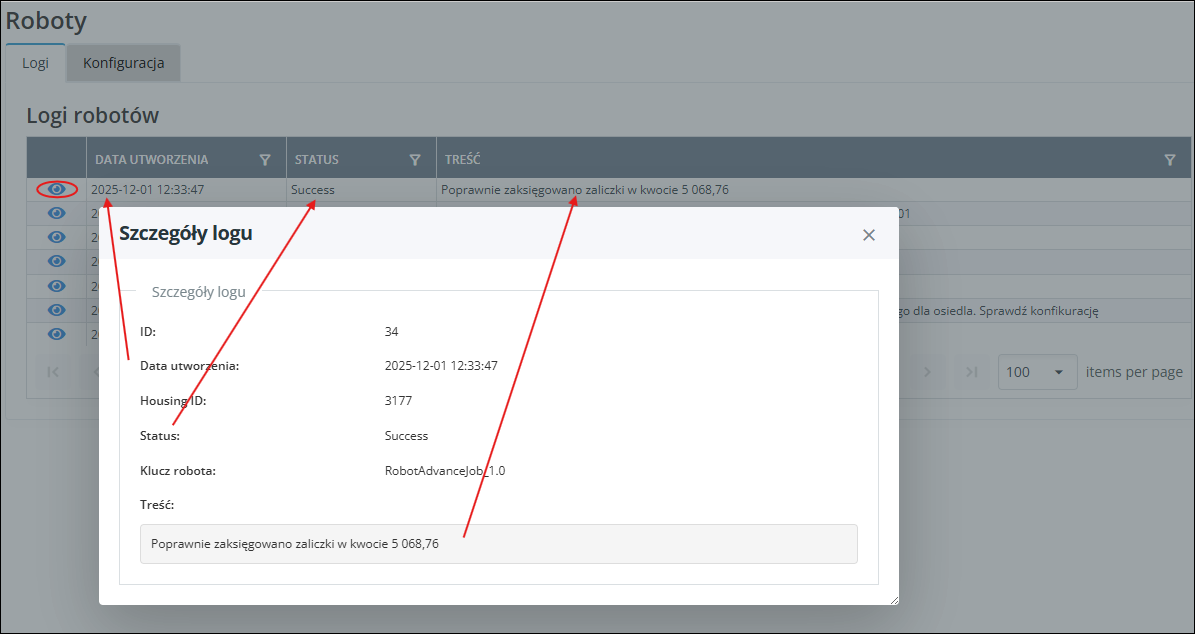This screenshot has width=1195, height=634.
Task: Sort by Status column header
Action: click(x=316, y=159)
